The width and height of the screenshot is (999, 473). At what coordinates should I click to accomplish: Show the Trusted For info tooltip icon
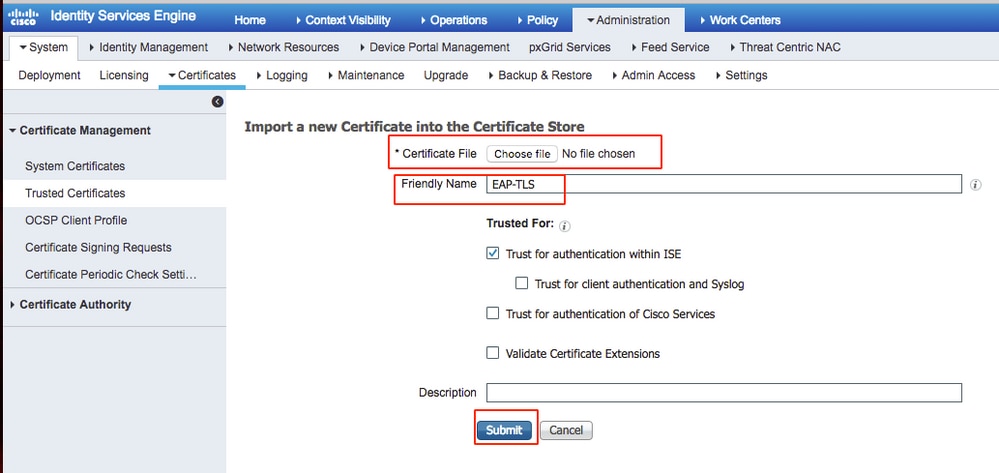coord(564,226)
